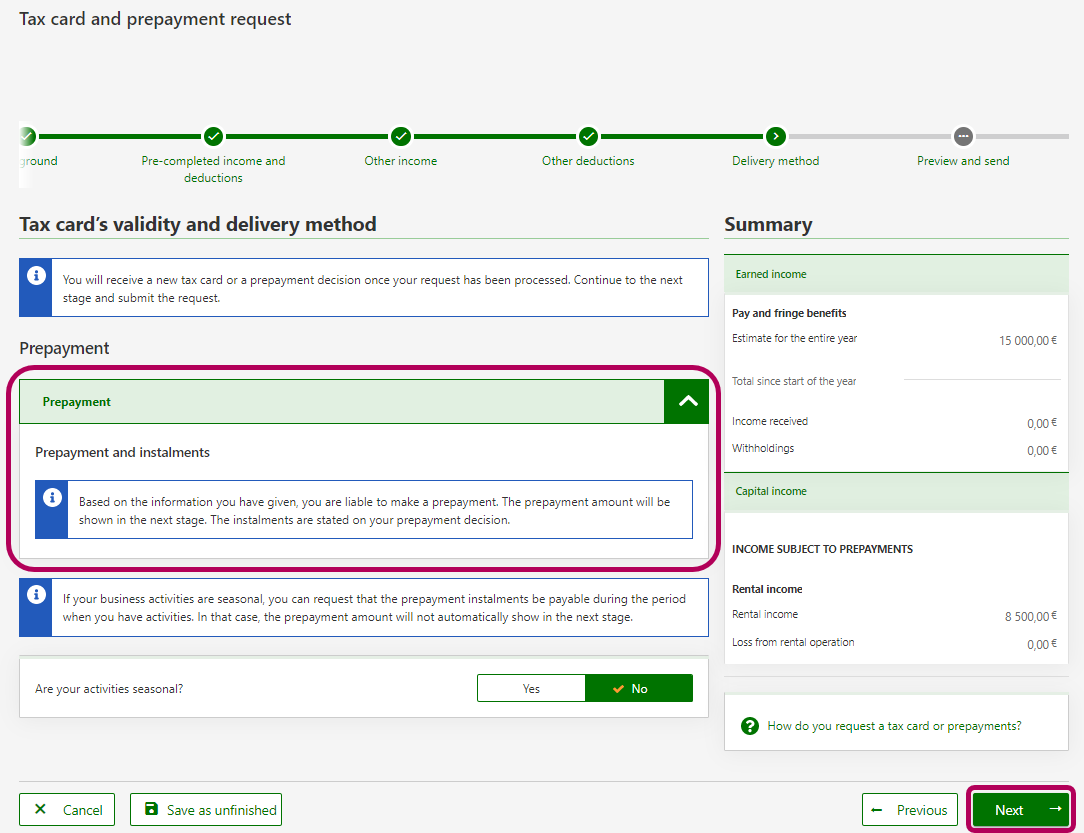1084x833 pixels.
Task: Click the question mark help icon
Action: (x=750, y=726)
